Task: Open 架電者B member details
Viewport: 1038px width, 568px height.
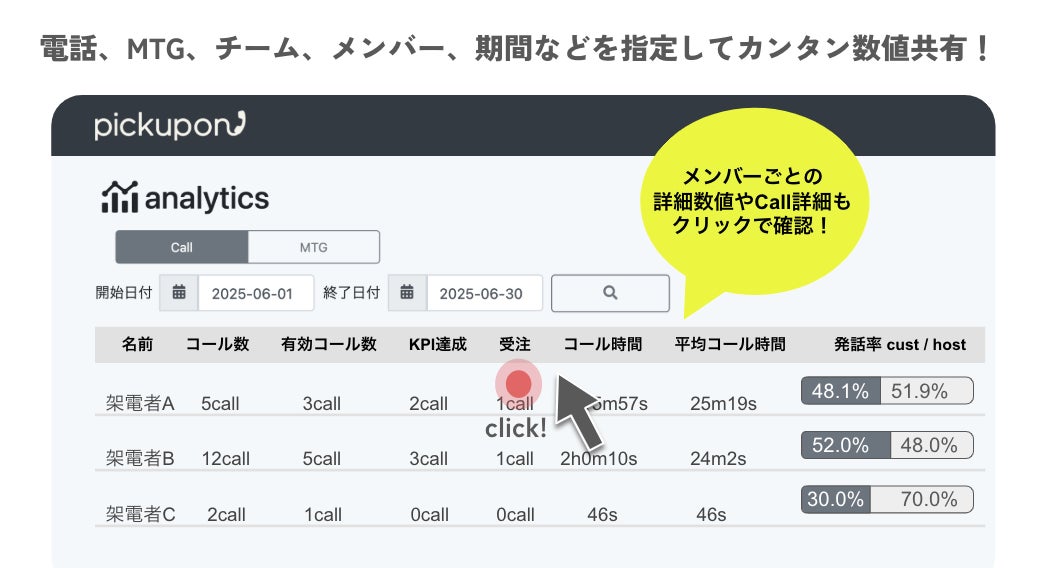Action: [x=140, y=458]
